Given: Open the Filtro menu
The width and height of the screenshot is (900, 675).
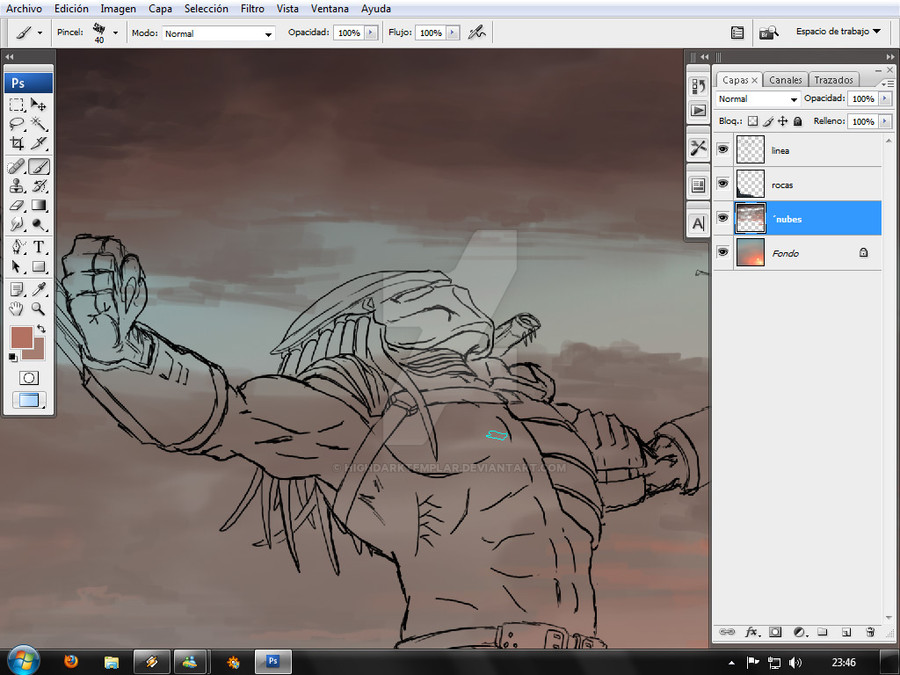Looking at the screenshot, I should click(253, 9).
